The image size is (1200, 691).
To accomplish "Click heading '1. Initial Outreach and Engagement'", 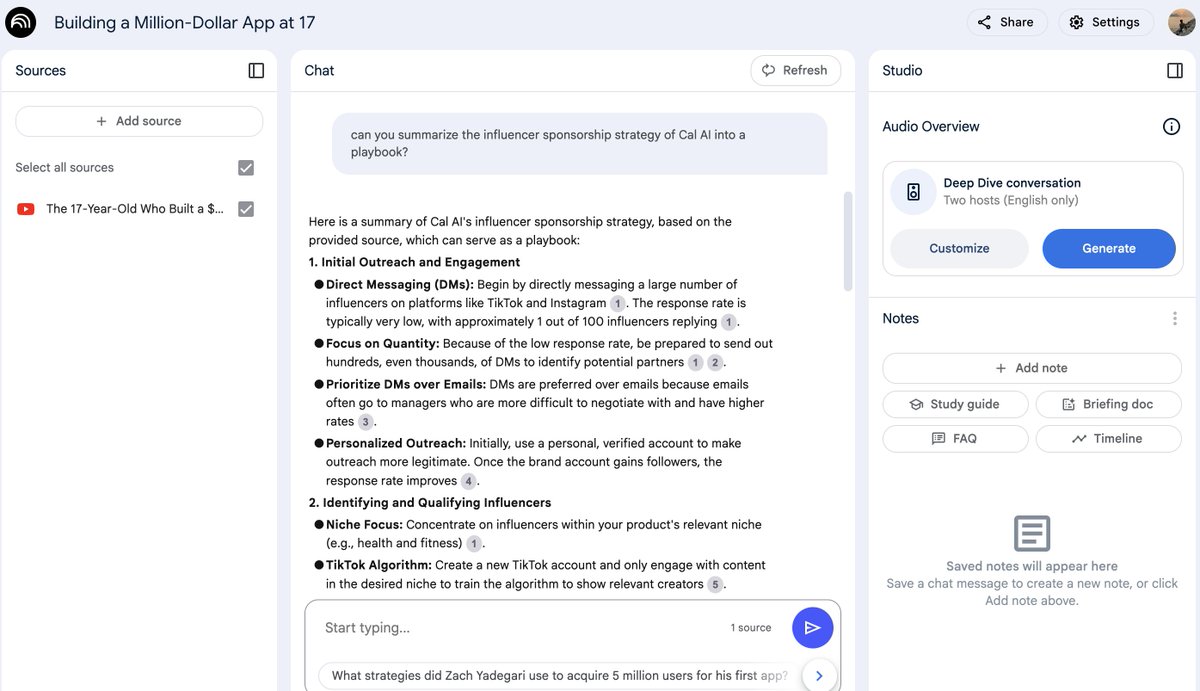I will pyautogui.click(x=414, y=262).
